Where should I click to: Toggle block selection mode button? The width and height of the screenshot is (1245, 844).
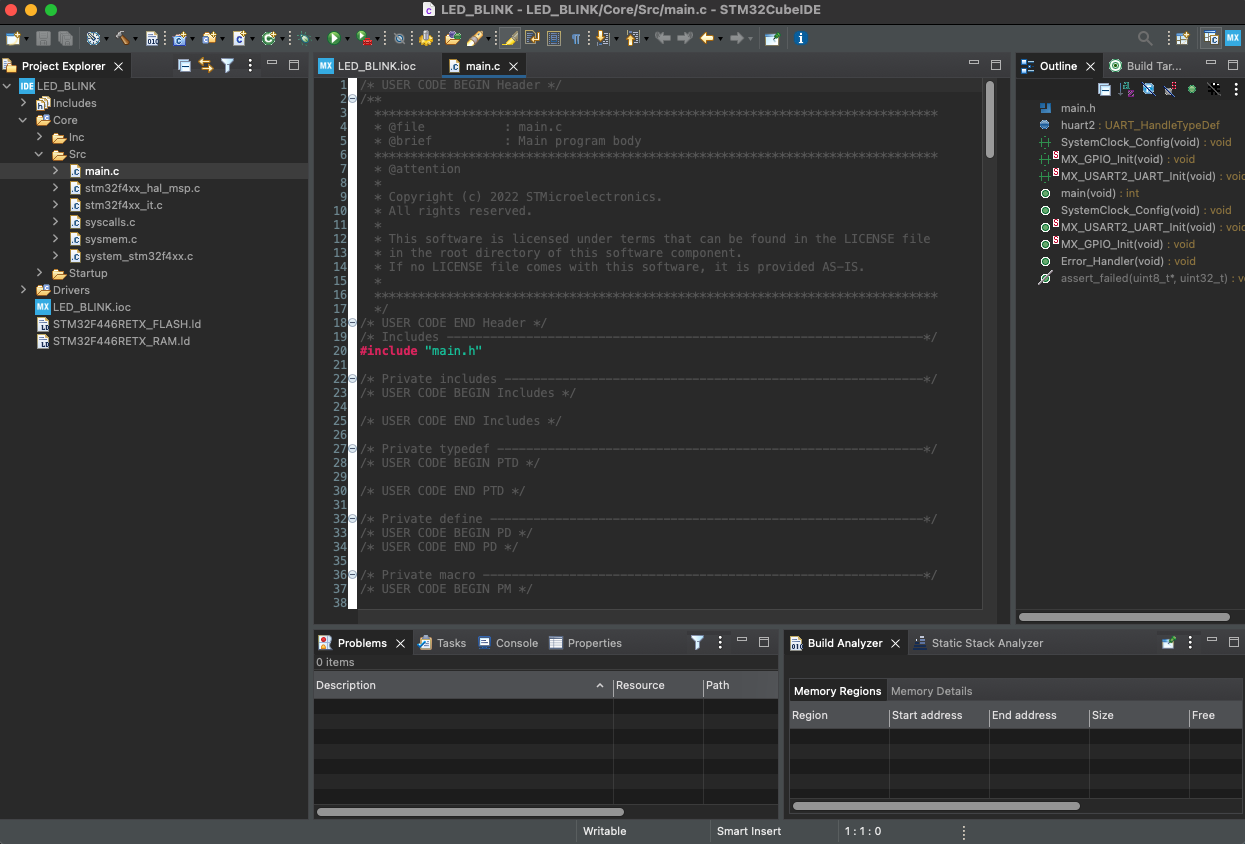(554, 38)
